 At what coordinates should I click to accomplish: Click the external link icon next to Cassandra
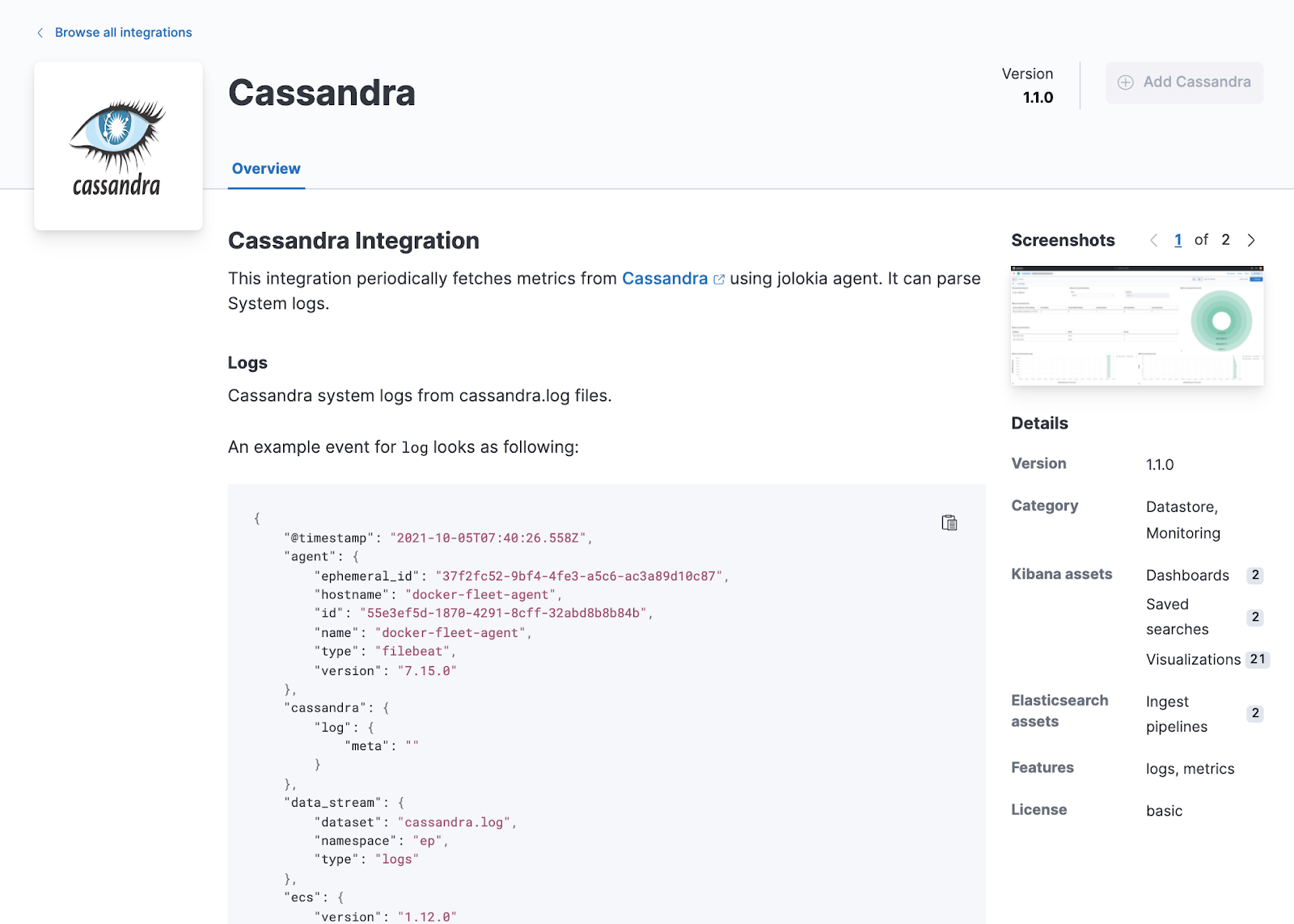point(719,278)
